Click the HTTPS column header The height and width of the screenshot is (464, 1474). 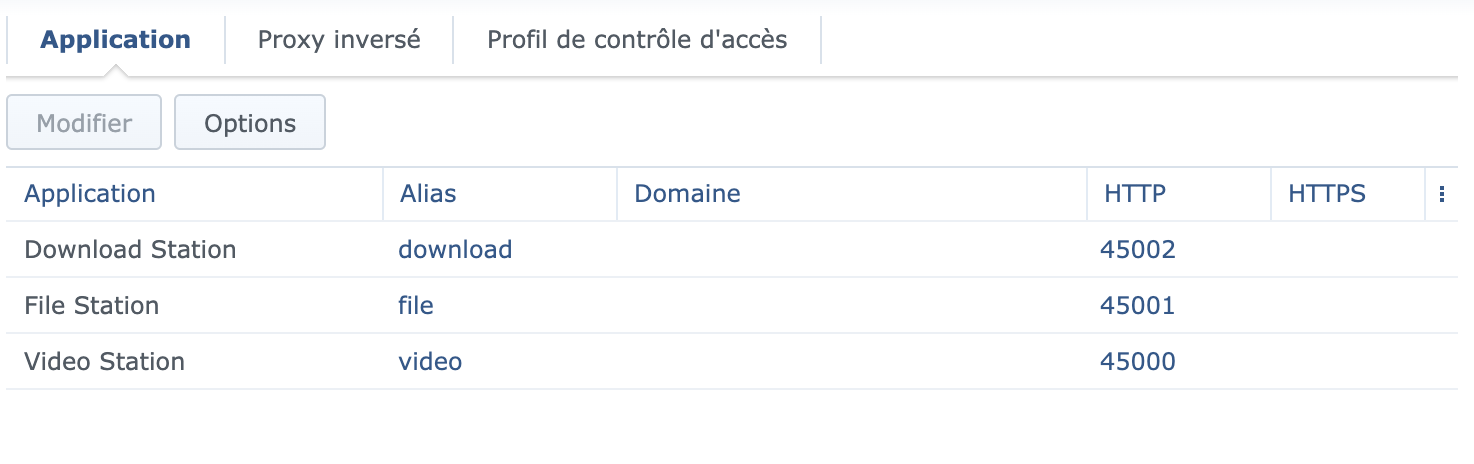click(x=1326, y=194)
